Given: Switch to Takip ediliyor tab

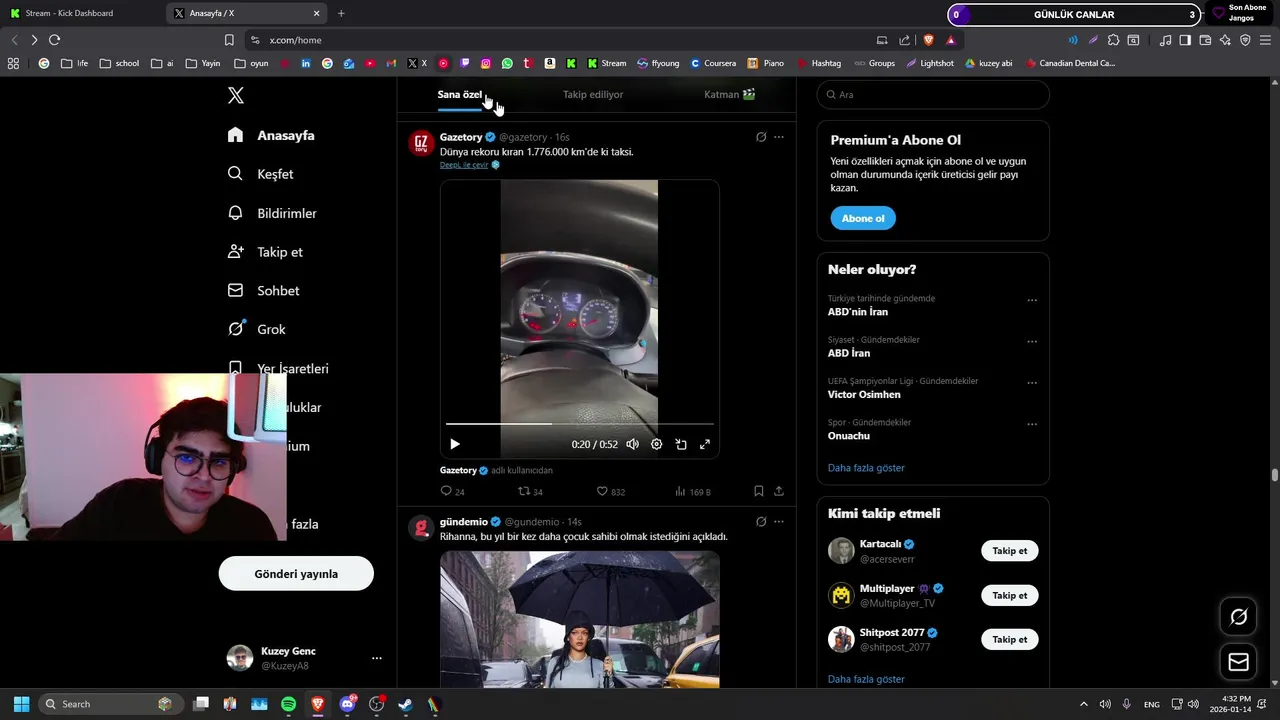Looking at the screenshot, I should pyautogui.click(x=593, y=94).
